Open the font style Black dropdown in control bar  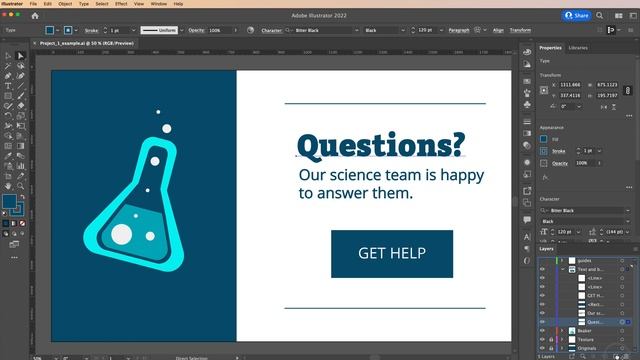[403, 30]
